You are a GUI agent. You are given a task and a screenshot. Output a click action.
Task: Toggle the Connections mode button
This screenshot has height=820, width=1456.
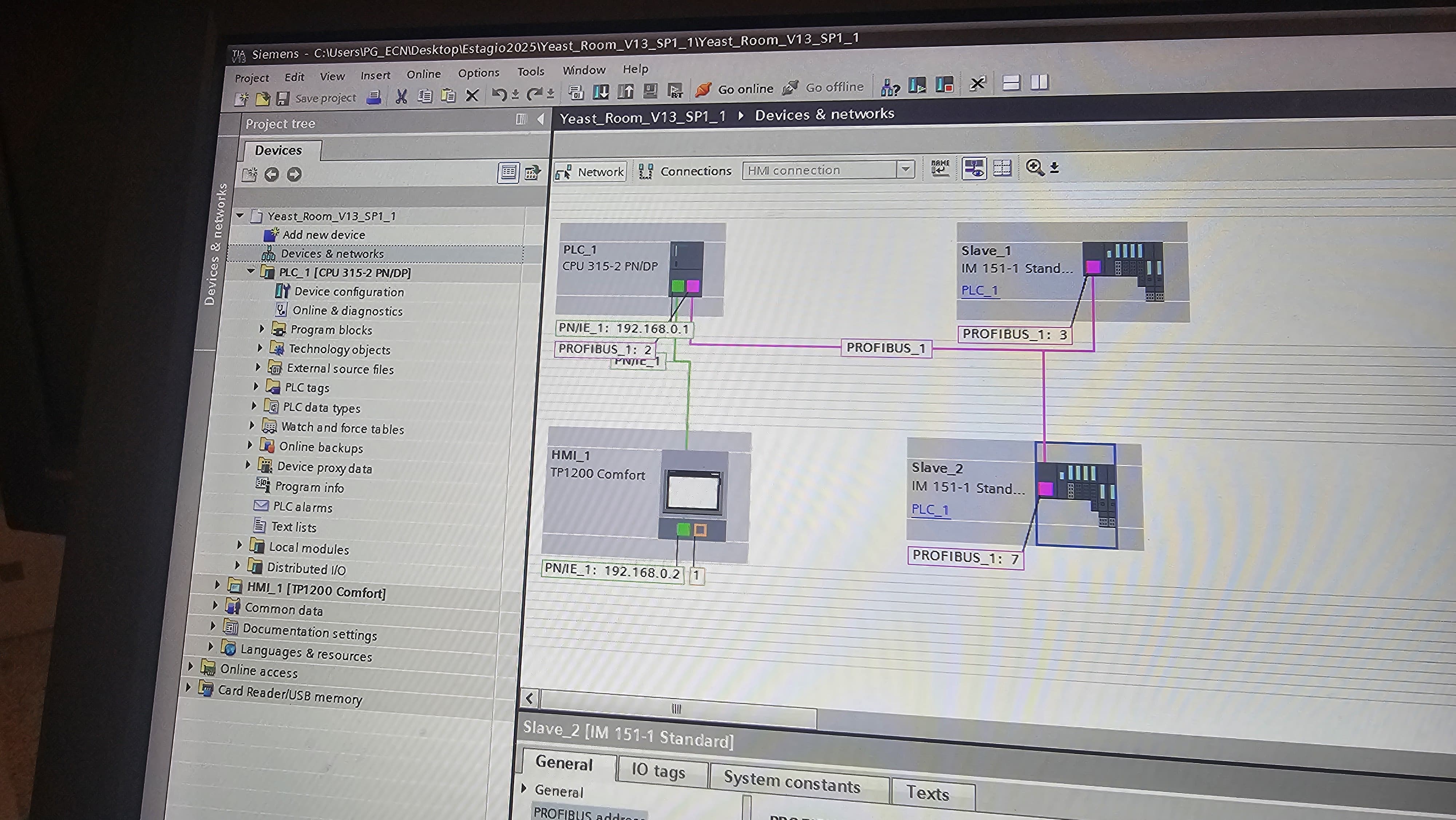[685, 171]
